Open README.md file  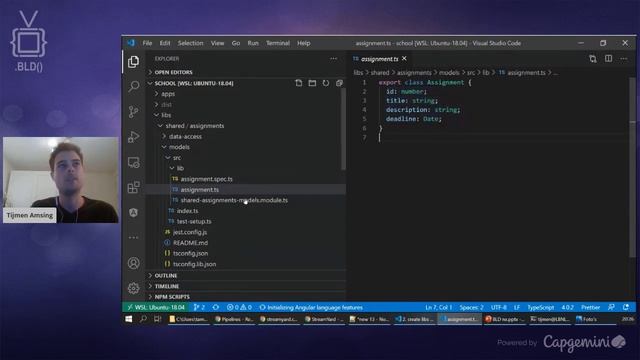[246, 242]
